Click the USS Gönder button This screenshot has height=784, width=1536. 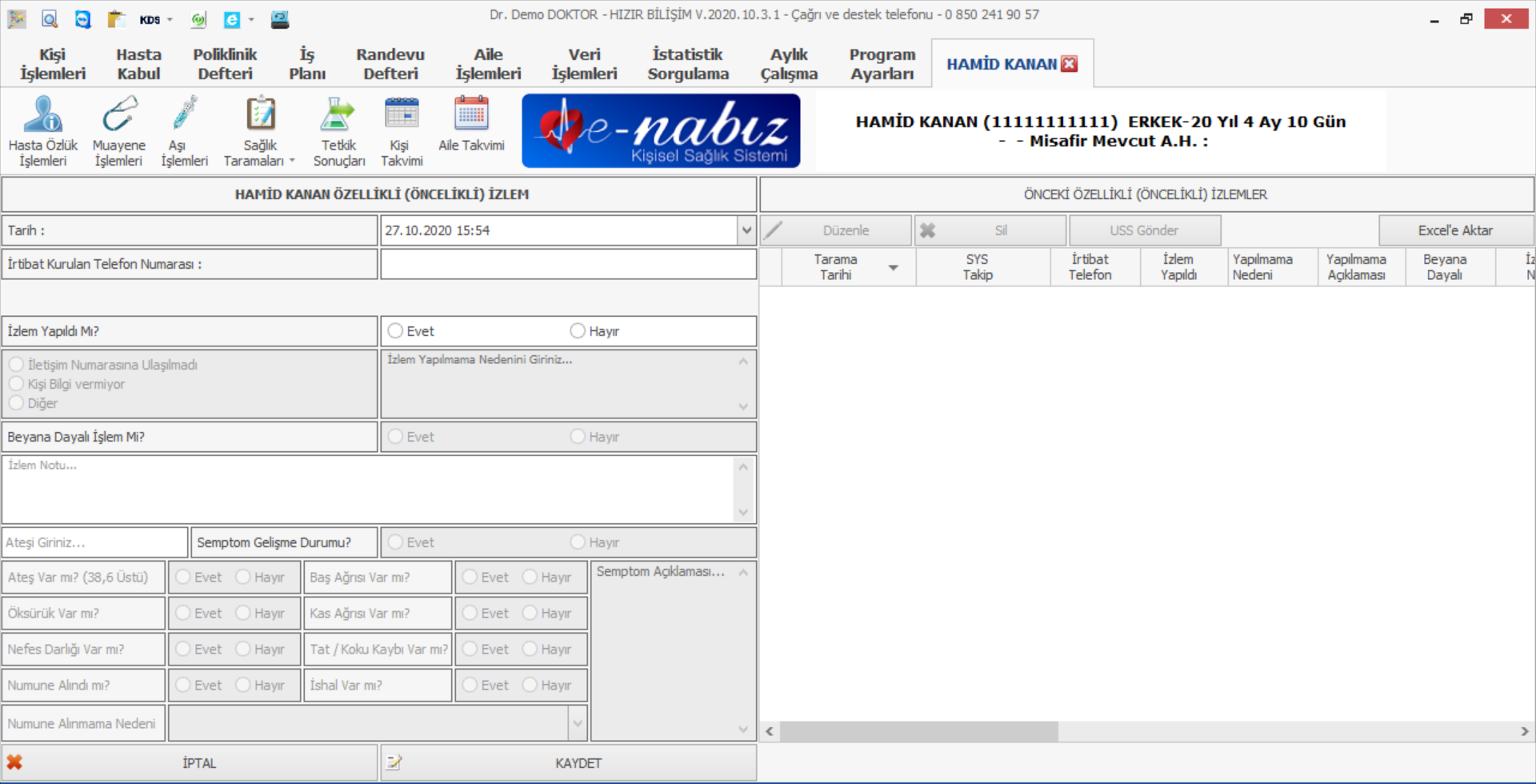pos(1145,230)
